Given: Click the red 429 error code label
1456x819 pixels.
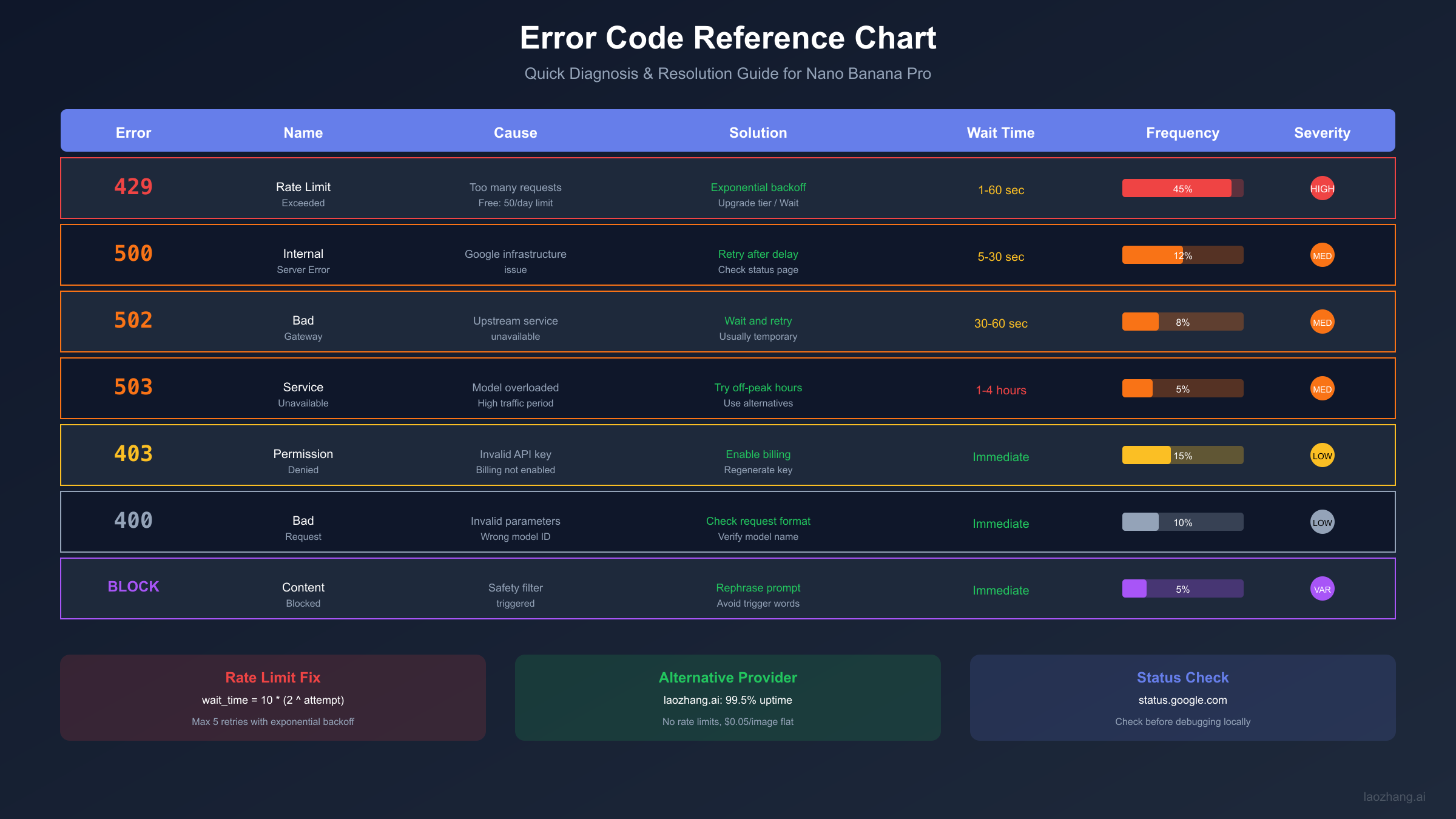Looking at the screenshot, I should pyautogui.click(x=133, y=187).
